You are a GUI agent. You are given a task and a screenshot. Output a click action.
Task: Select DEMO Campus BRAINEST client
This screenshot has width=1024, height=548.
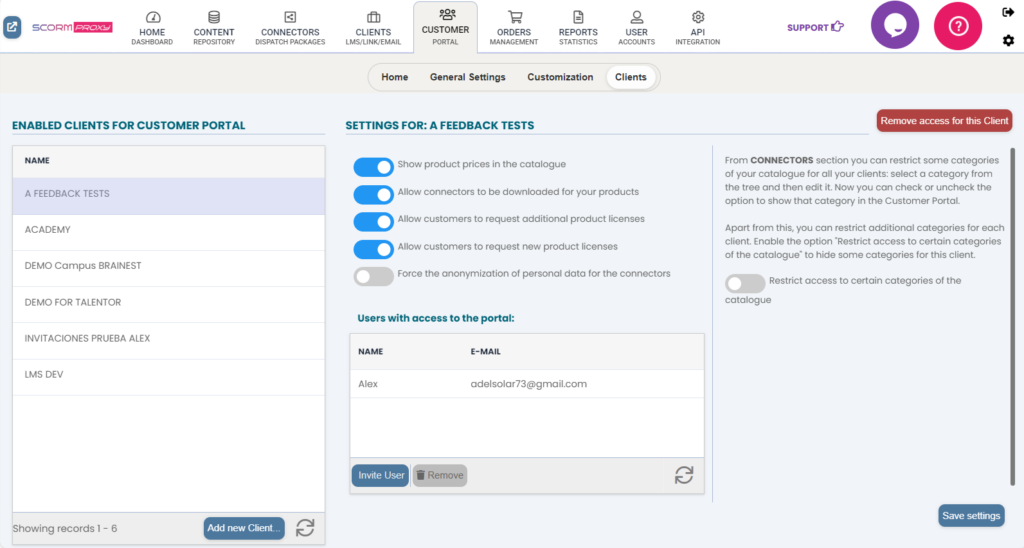point(168,266)
